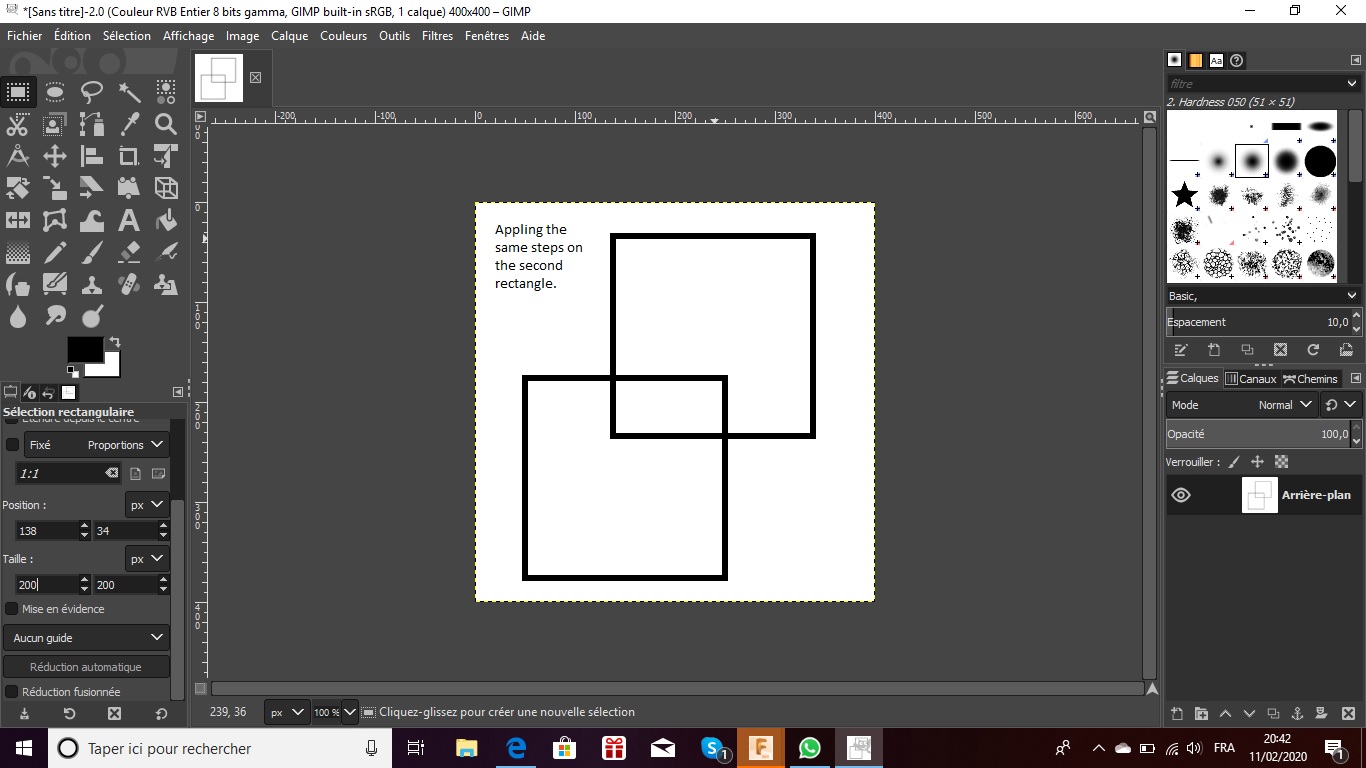This screenshot has width=1366, height=768.
Task: Toggle lock position and size
Action: pyautogui.click(x=1257, y=462)
